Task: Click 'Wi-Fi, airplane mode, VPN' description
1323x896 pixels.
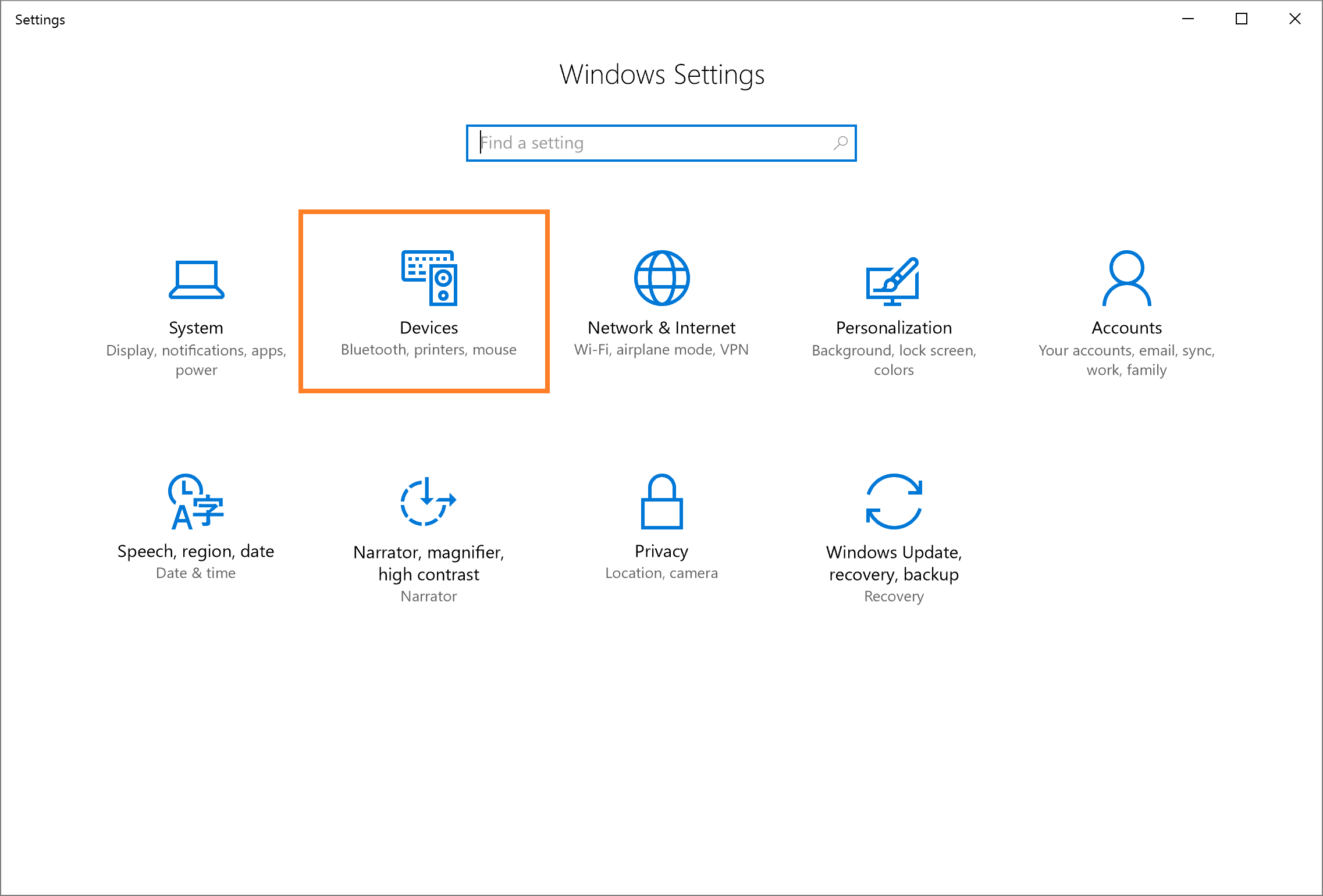Action: coord(661,350)
